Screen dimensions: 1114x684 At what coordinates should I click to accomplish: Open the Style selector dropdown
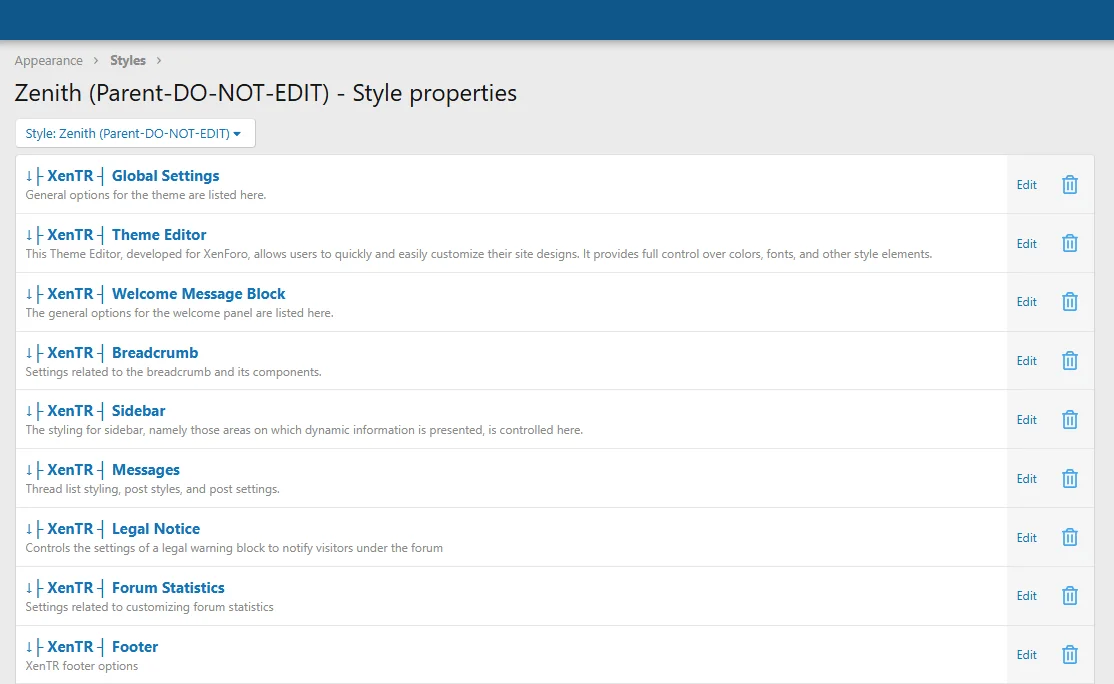pos(135,133)
